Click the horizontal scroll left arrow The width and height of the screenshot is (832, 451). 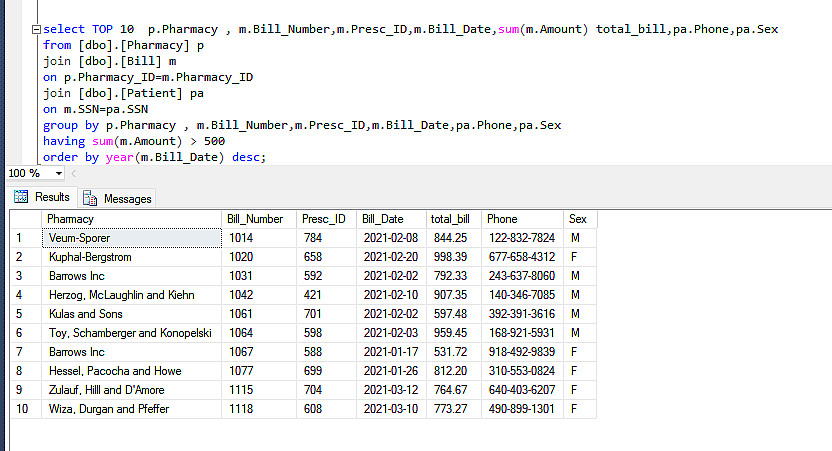tap(74, 174)
